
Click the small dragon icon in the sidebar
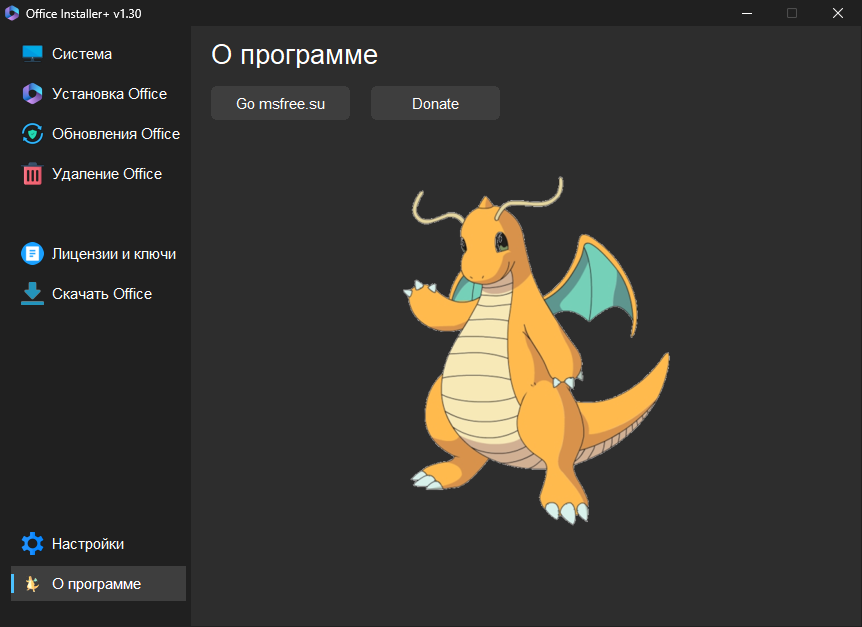(33, 584)
